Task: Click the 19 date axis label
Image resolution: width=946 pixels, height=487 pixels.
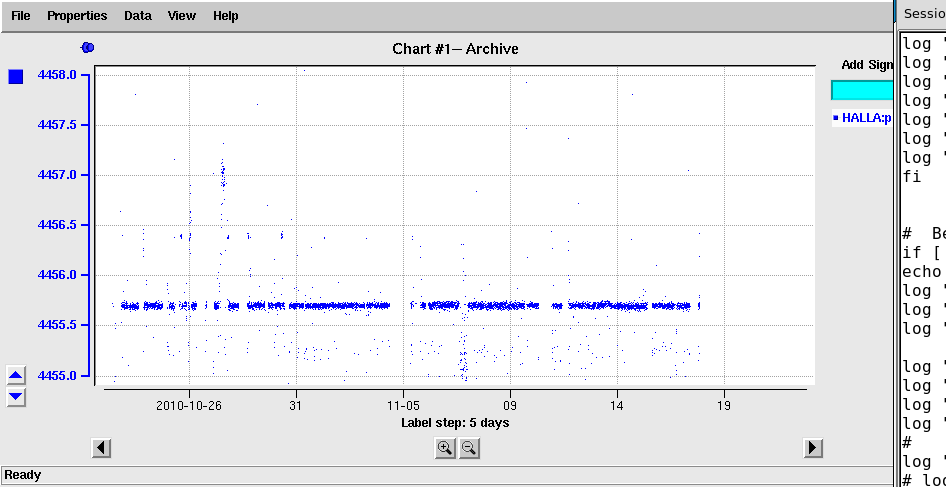Action: tap(724, 406)
